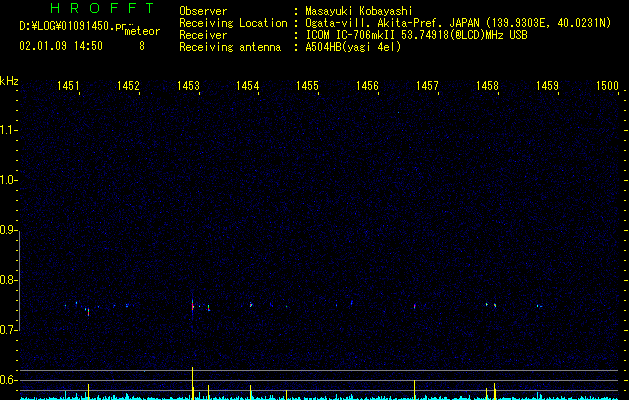Click the date stamp 02.01.09 14:50

[x=61, y=46]
